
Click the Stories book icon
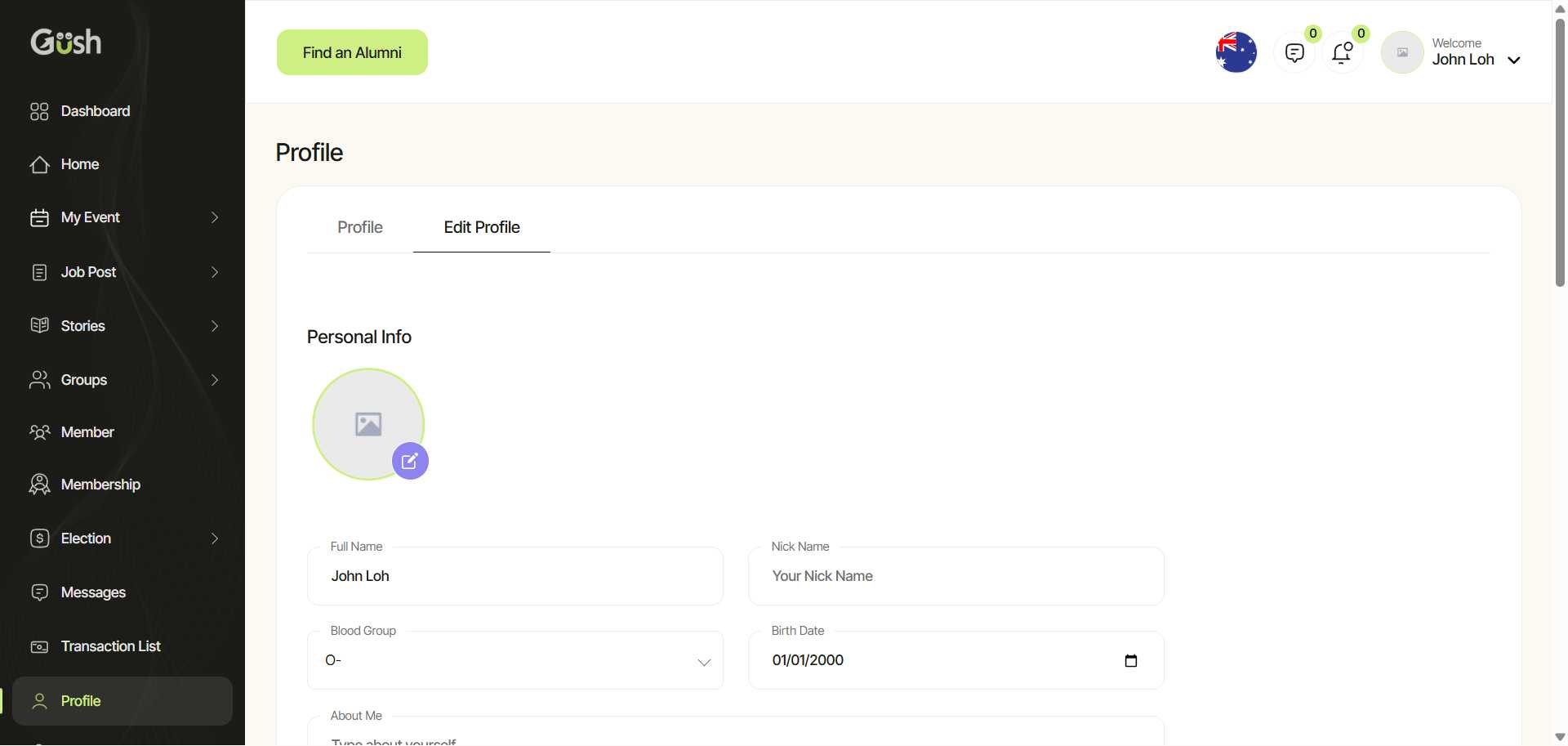39,326
